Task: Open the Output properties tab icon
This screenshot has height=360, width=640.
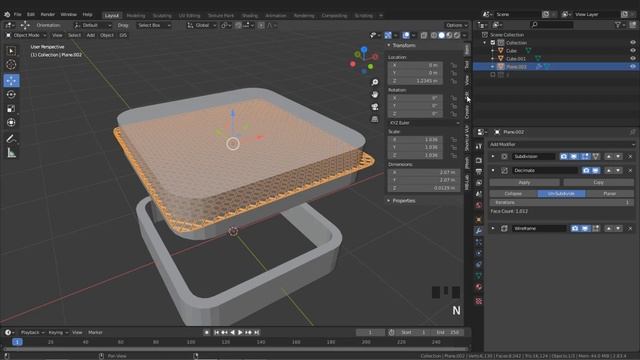Action: tap(479, 171)
